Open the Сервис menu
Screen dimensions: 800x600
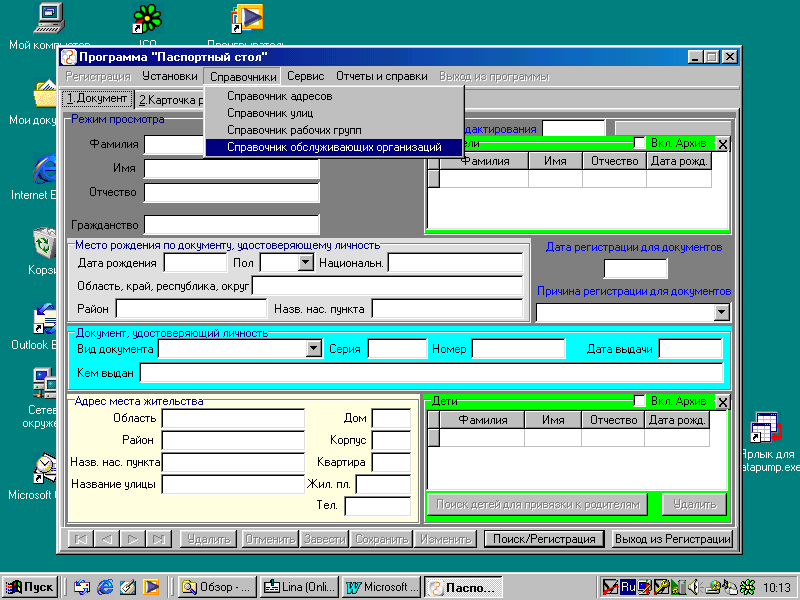pos(305,76)
